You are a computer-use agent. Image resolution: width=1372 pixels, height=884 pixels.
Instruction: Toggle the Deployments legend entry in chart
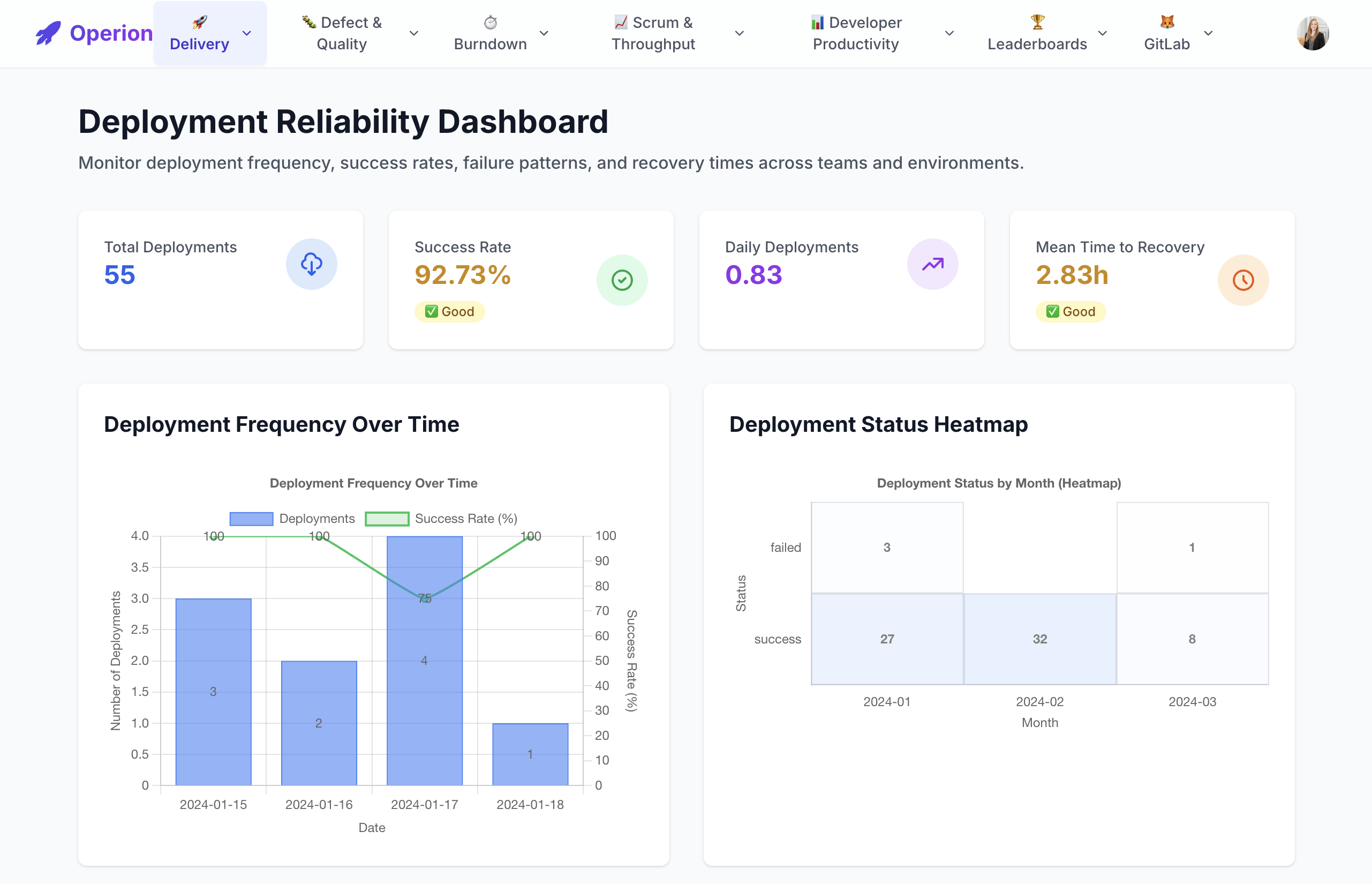click(292, 519)
